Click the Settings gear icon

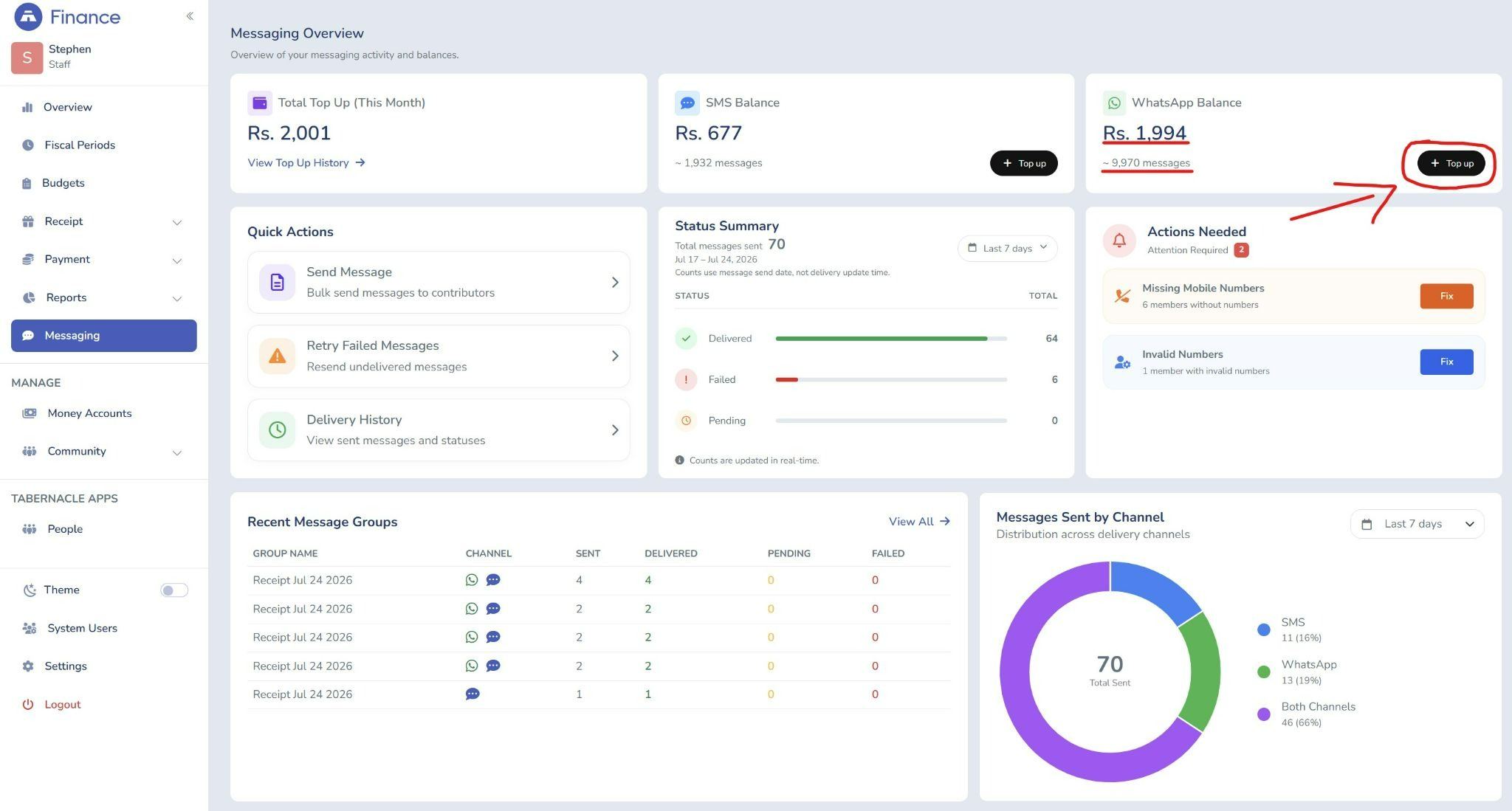pos(28,666)
